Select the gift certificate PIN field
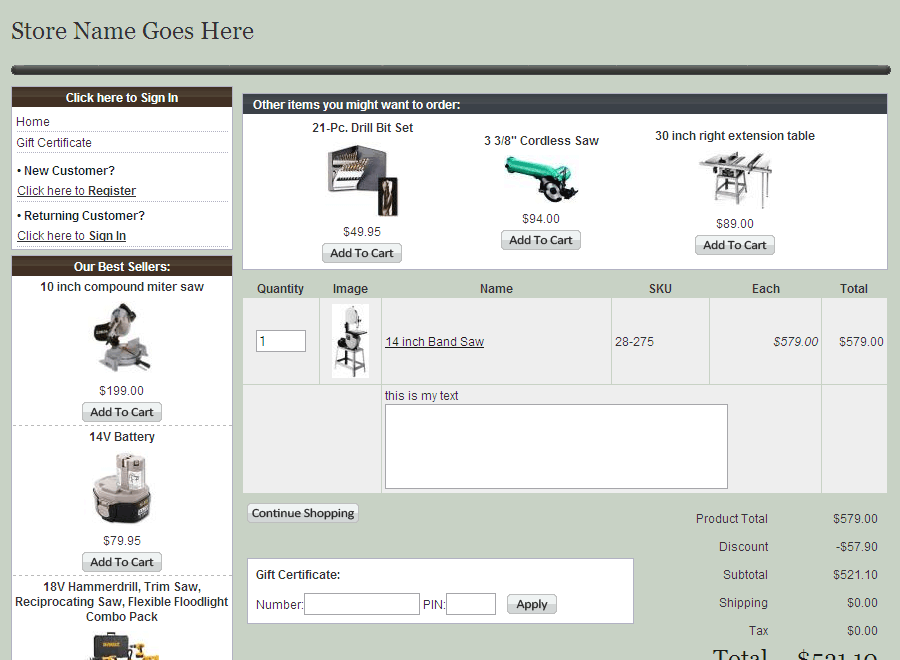Screen dimensions: 900x660 pos(470,604)
